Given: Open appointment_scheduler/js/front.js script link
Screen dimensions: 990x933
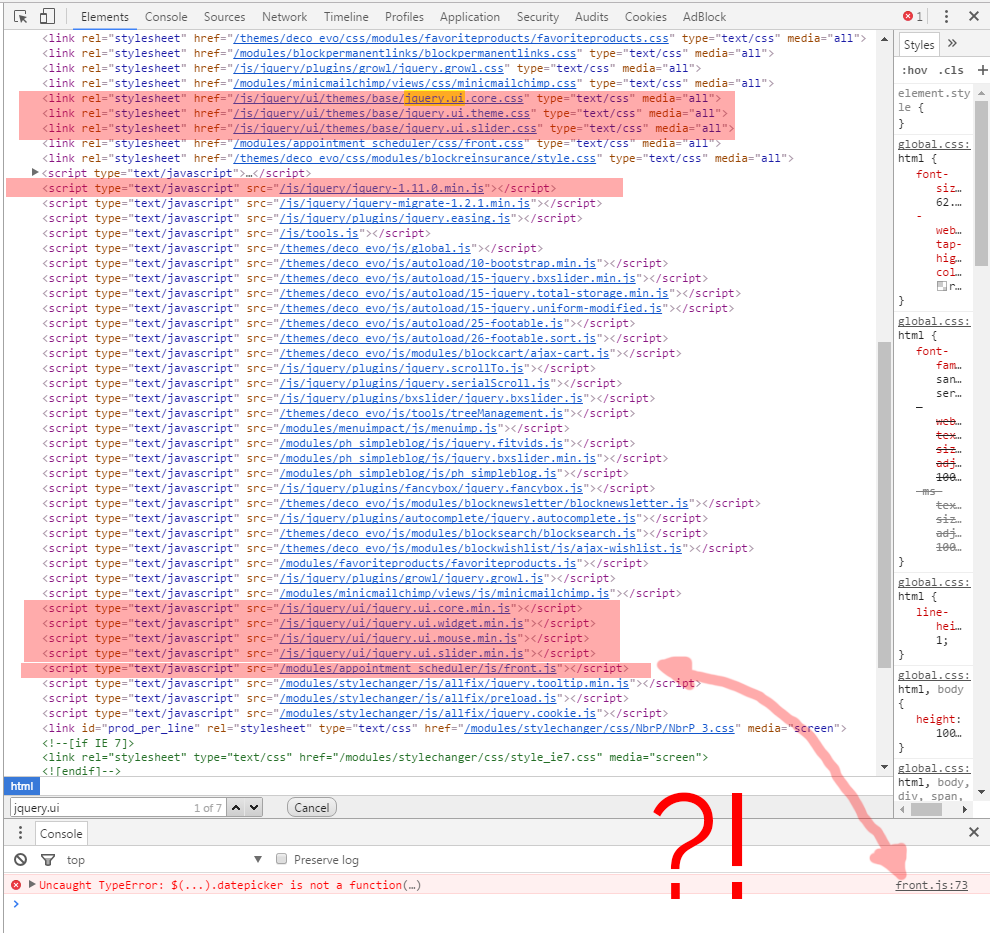Looking at the screenshot, I should pos(418,669).
